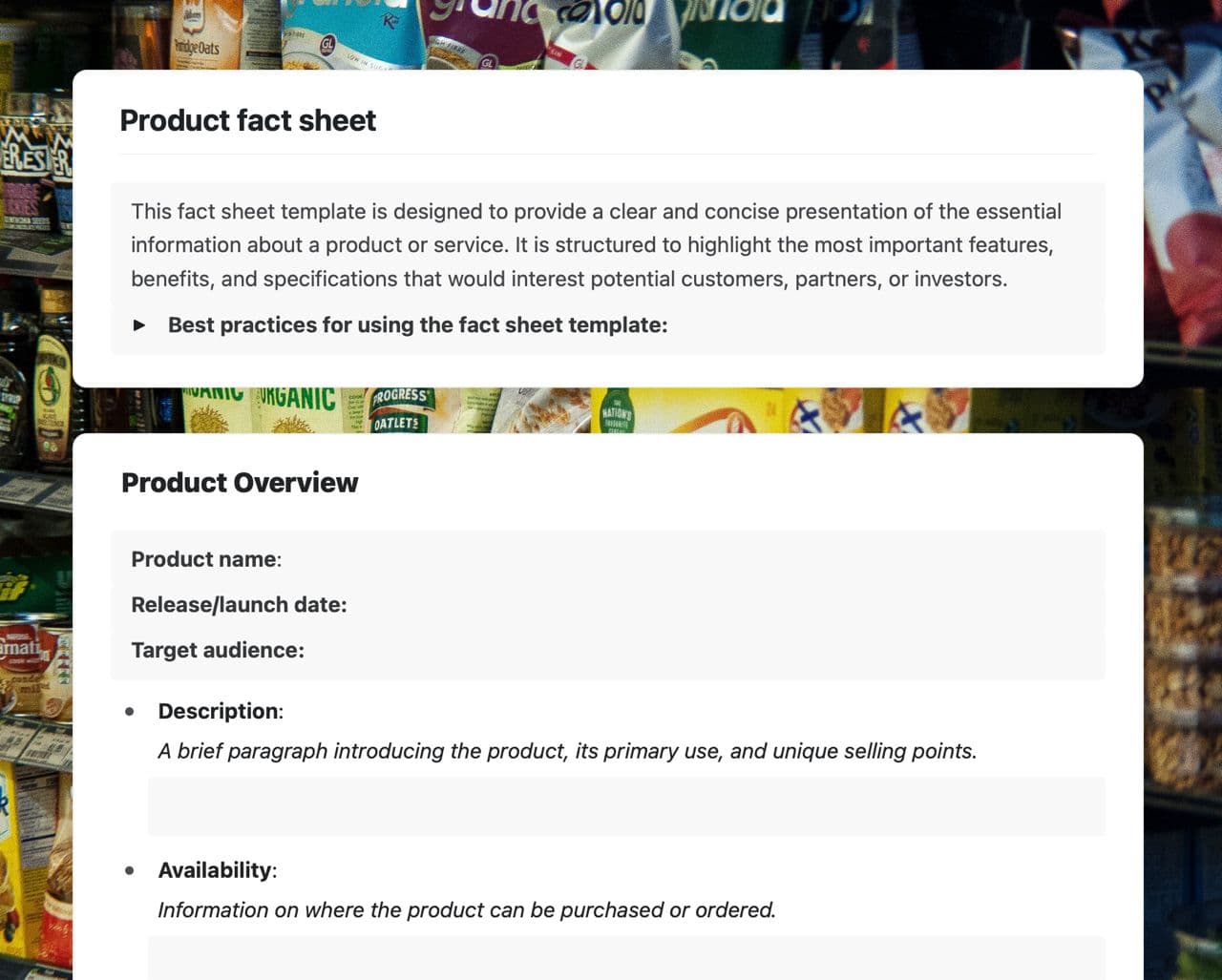
Task: Expand the Best practices toggle triangle
Action: point(139,325)
